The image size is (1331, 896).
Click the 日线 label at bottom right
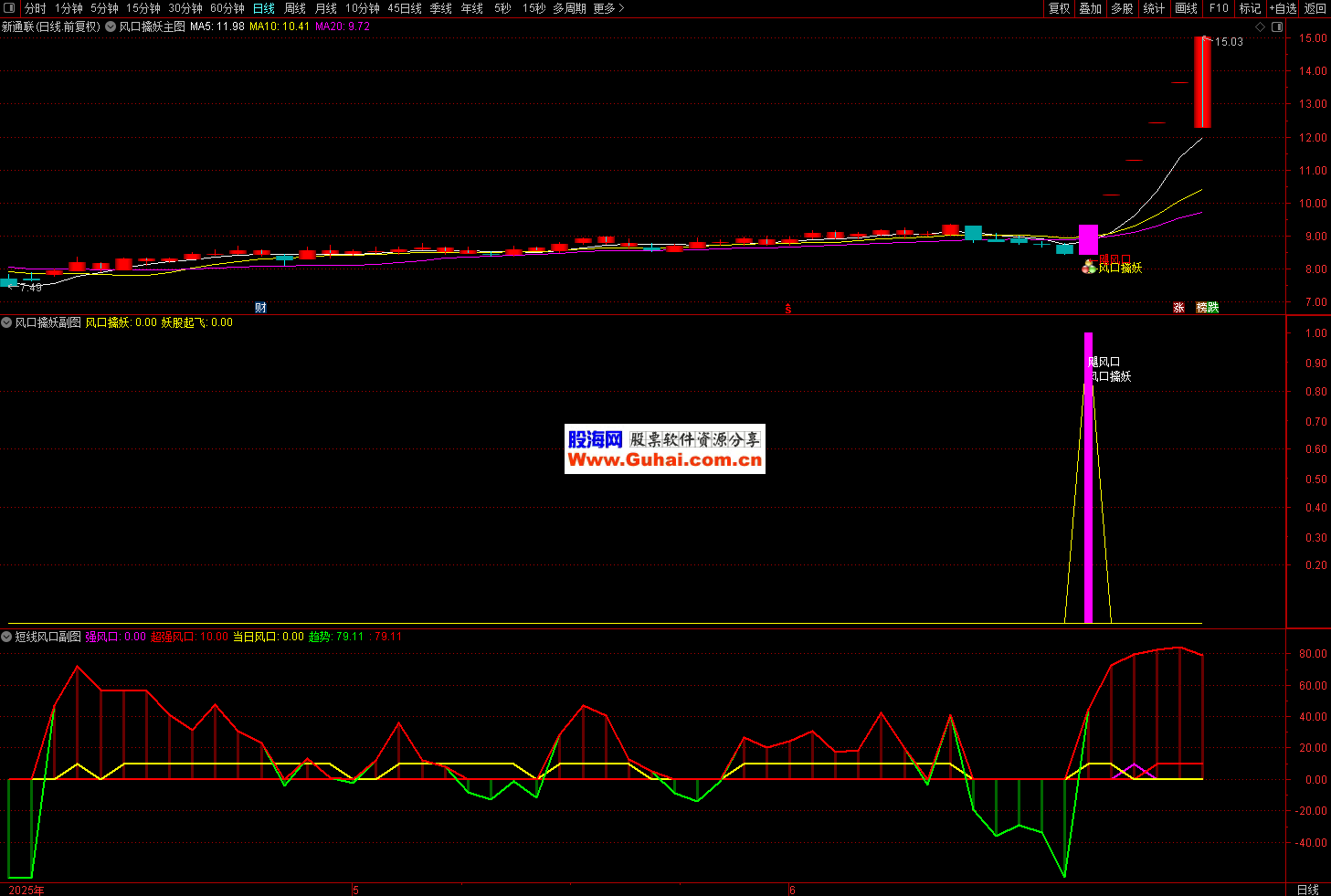coord(1308,890)
